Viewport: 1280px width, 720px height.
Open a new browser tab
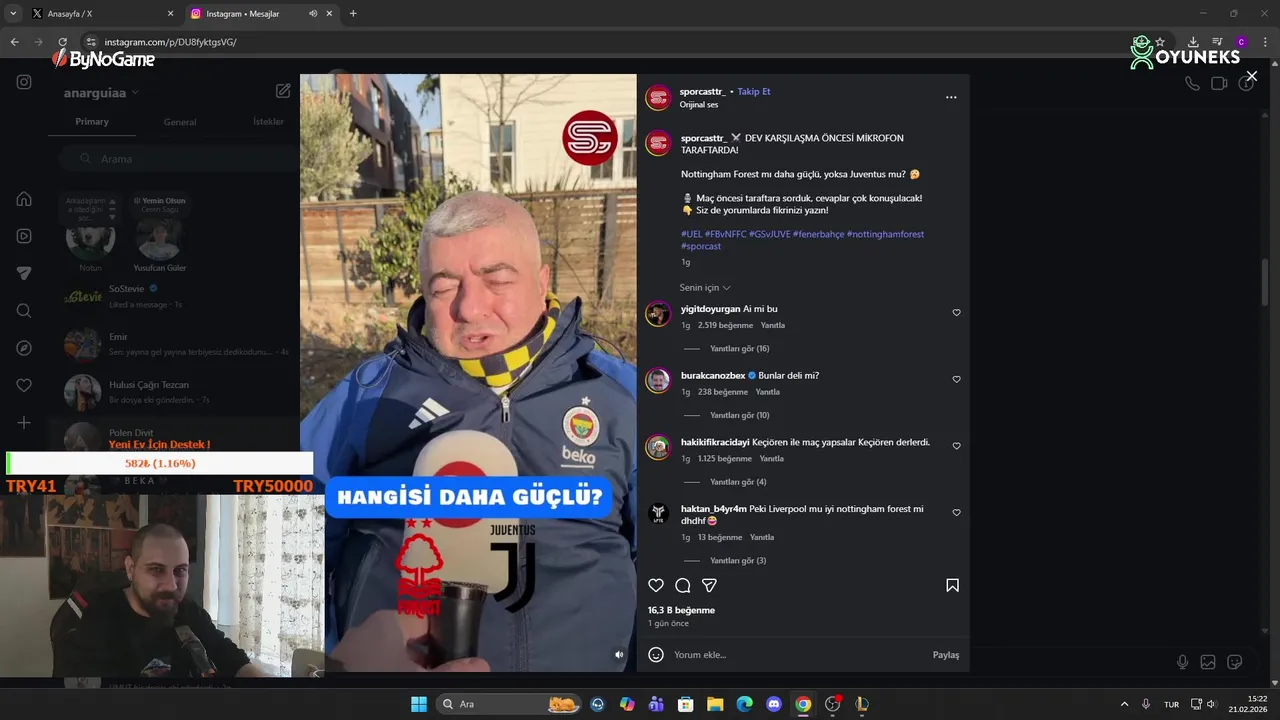pos(353,13)
